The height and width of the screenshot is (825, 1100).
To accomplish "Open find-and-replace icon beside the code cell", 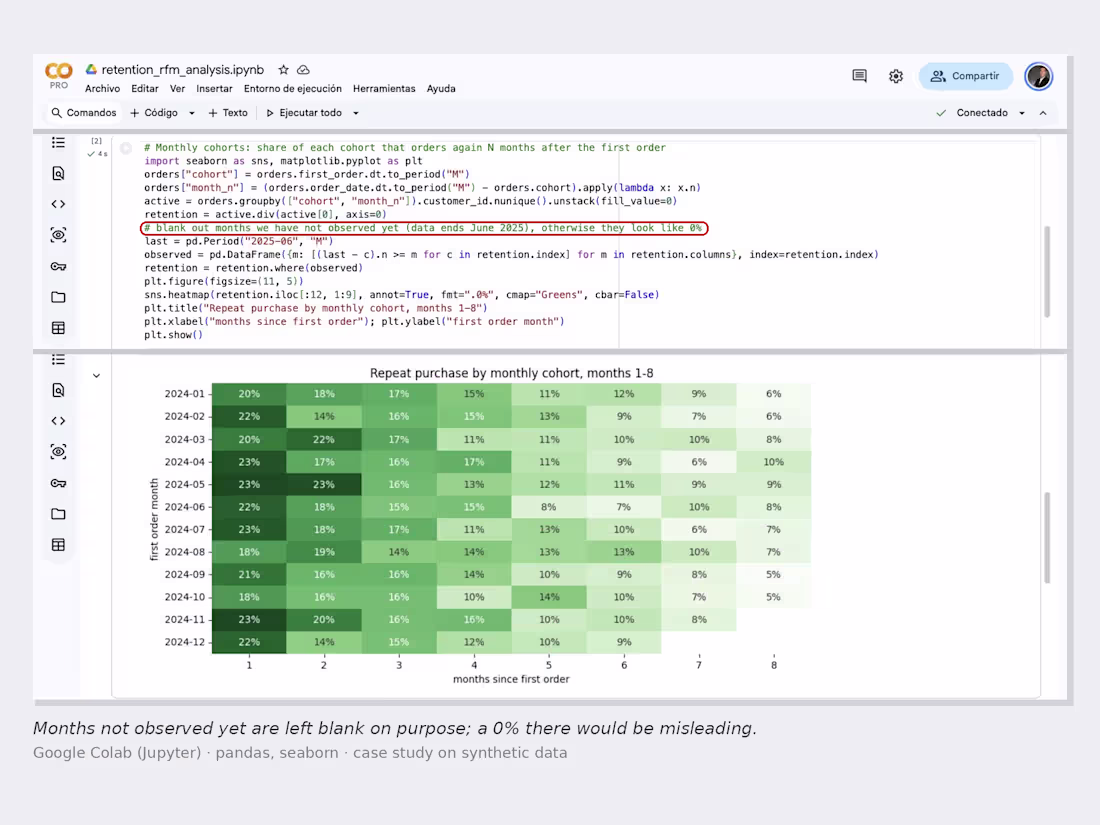I will click(58, 173).
